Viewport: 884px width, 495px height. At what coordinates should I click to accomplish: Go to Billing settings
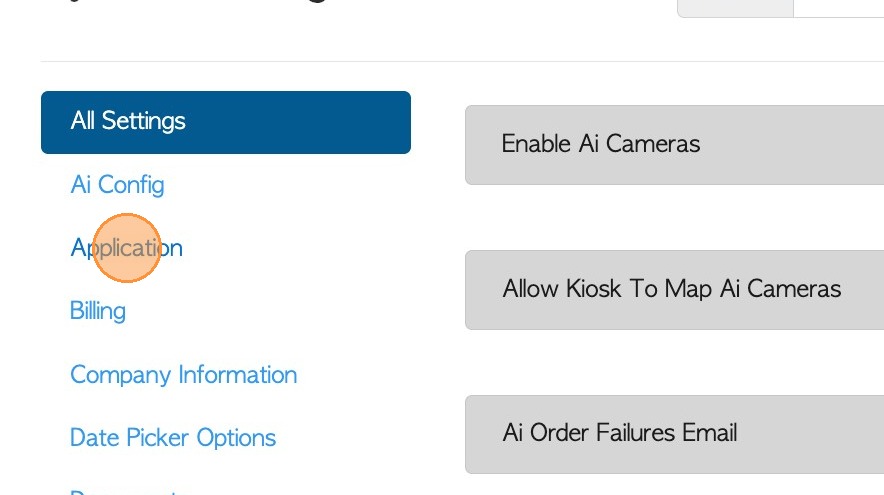tap(98, 311)
